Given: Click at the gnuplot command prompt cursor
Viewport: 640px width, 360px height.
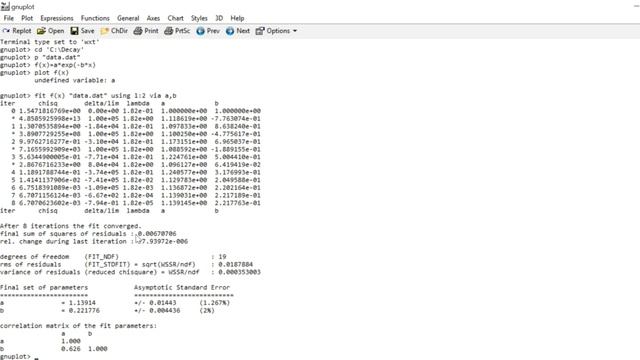Looking at the screenshot, I should point(36,357).
